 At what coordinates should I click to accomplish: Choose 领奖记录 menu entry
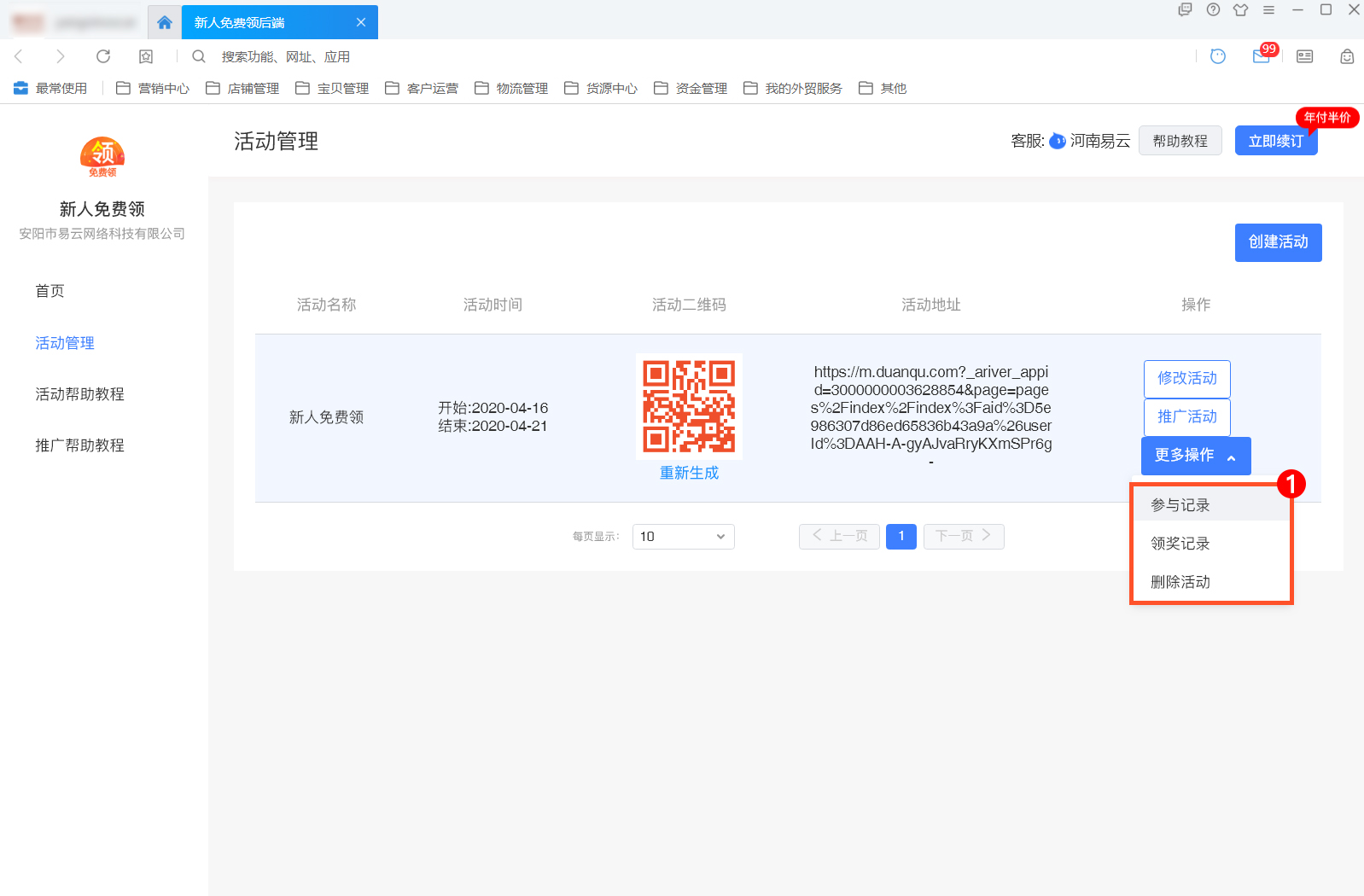coord(1180,544)
